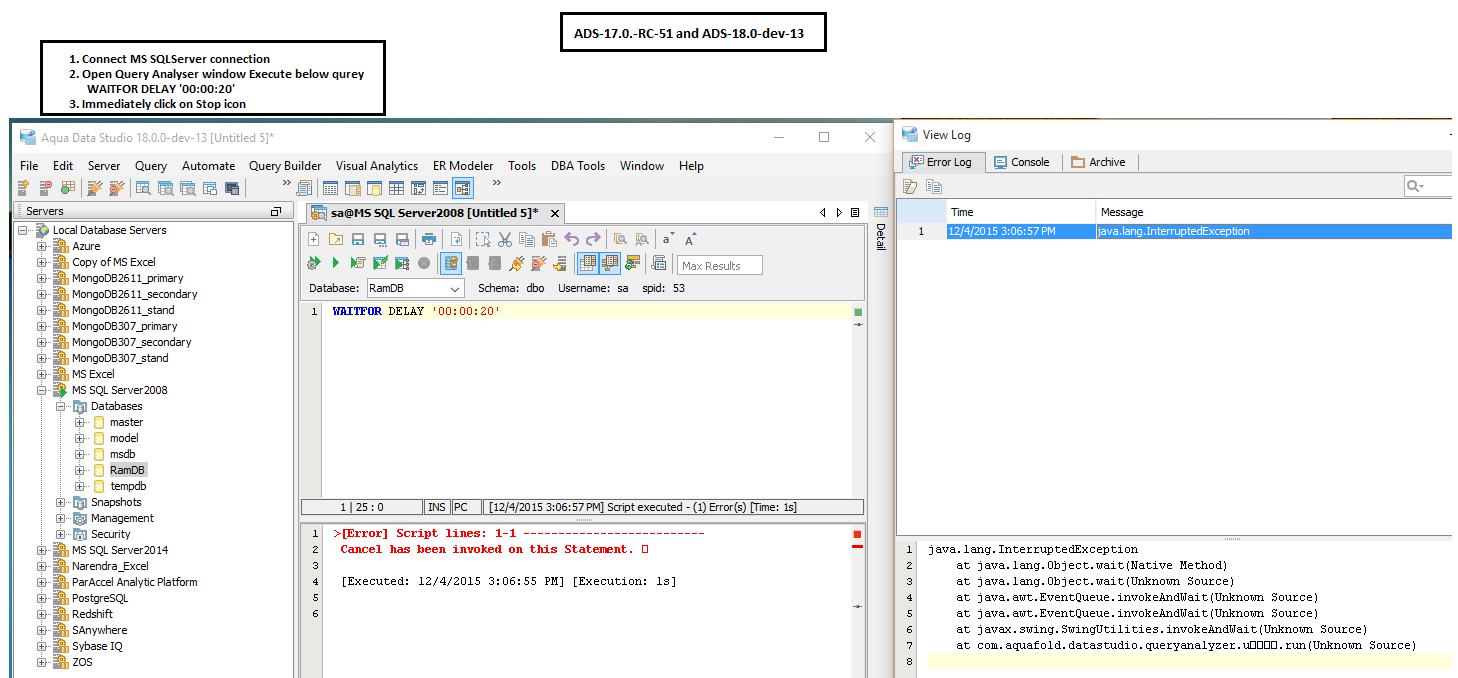Collapse the Databases folder node
The height and width of the screenshot is (678, 1458).
[x=60, y=406]
